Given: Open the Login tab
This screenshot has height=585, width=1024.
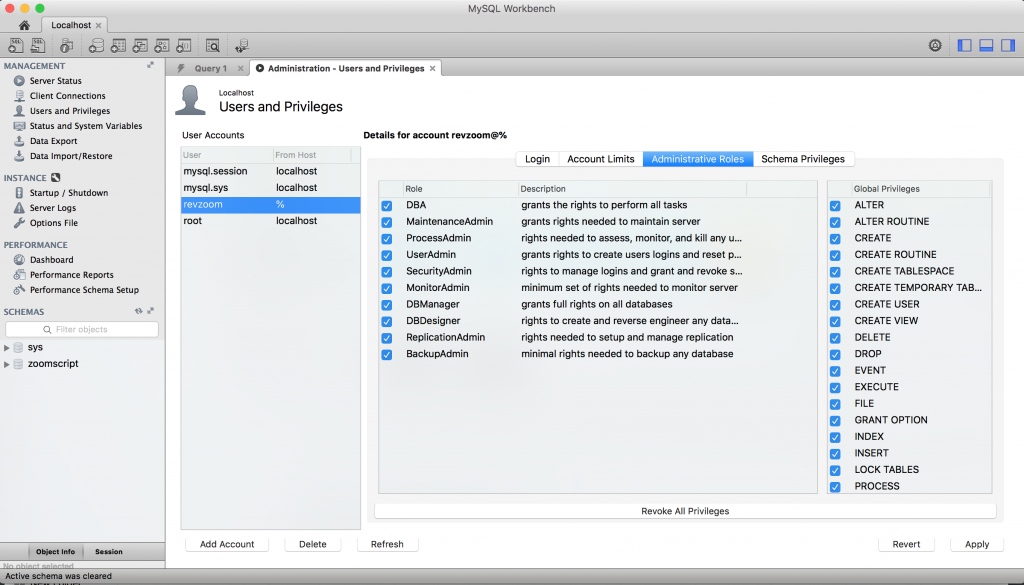Looking at the screenshot, I should point(537,159).
